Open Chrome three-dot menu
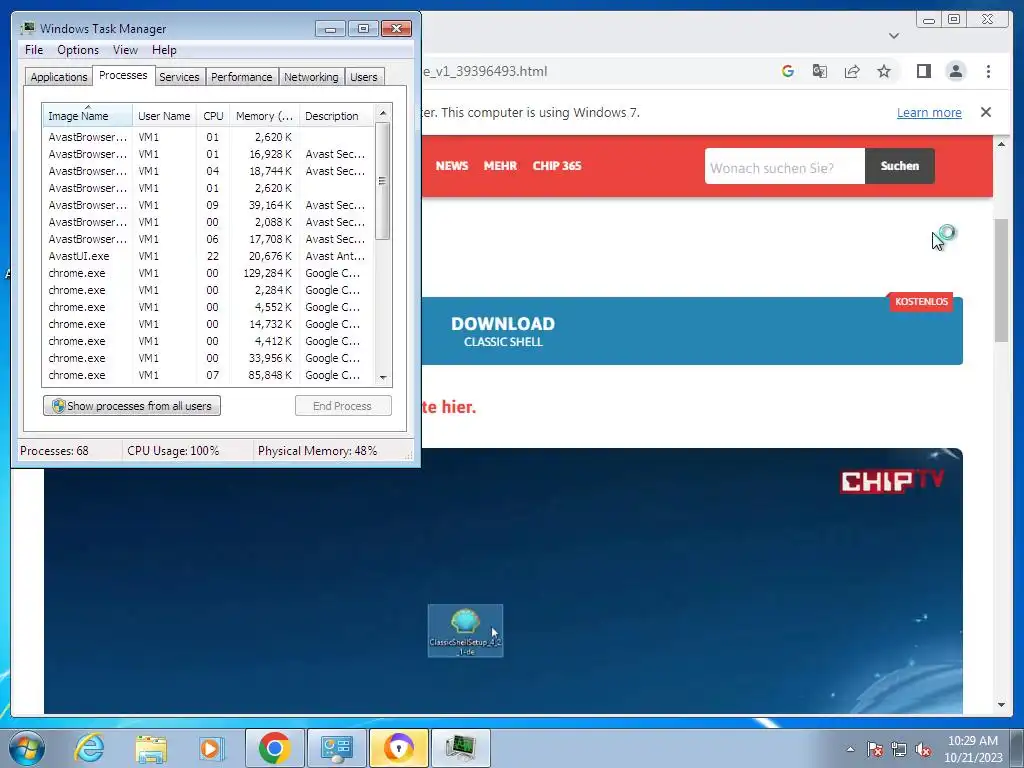Screen dimensions: 1024x768 pyautogui.click(x=988, y=71)
